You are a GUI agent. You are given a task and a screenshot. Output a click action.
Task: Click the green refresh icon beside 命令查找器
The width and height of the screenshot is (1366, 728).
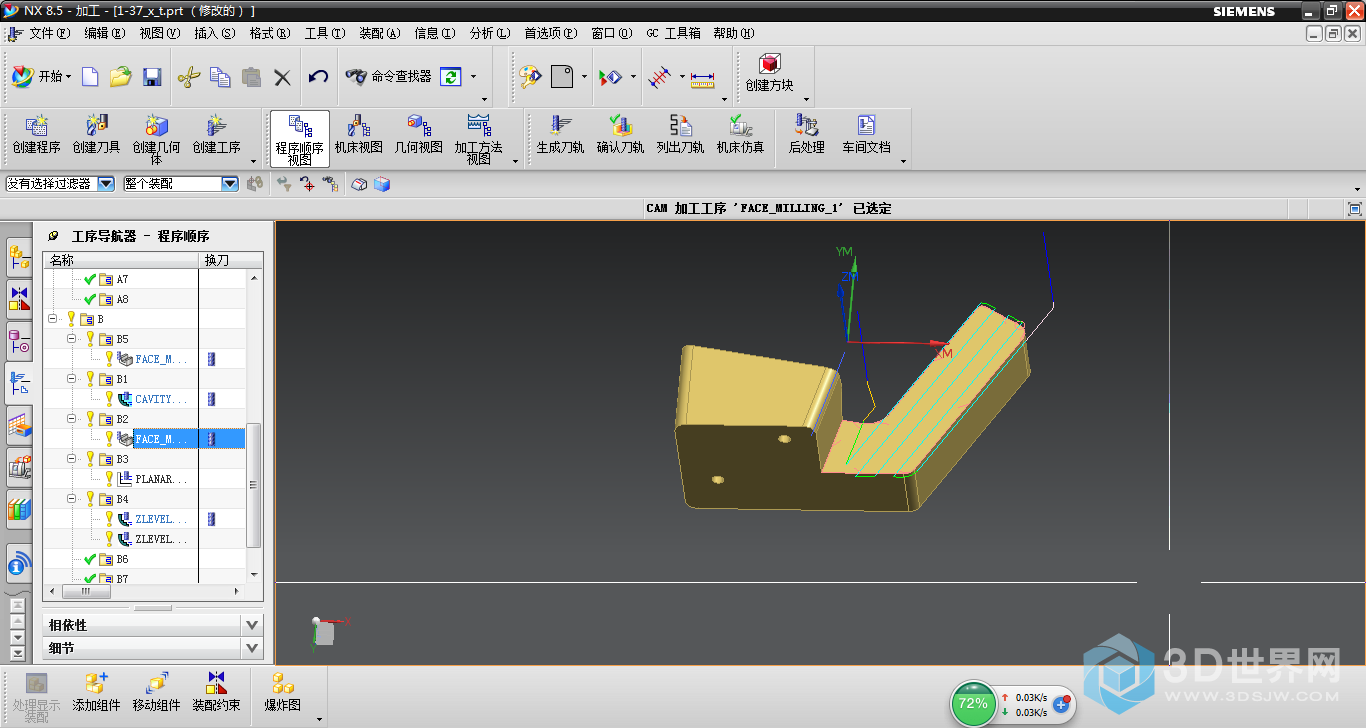click(x=451, y=77)
